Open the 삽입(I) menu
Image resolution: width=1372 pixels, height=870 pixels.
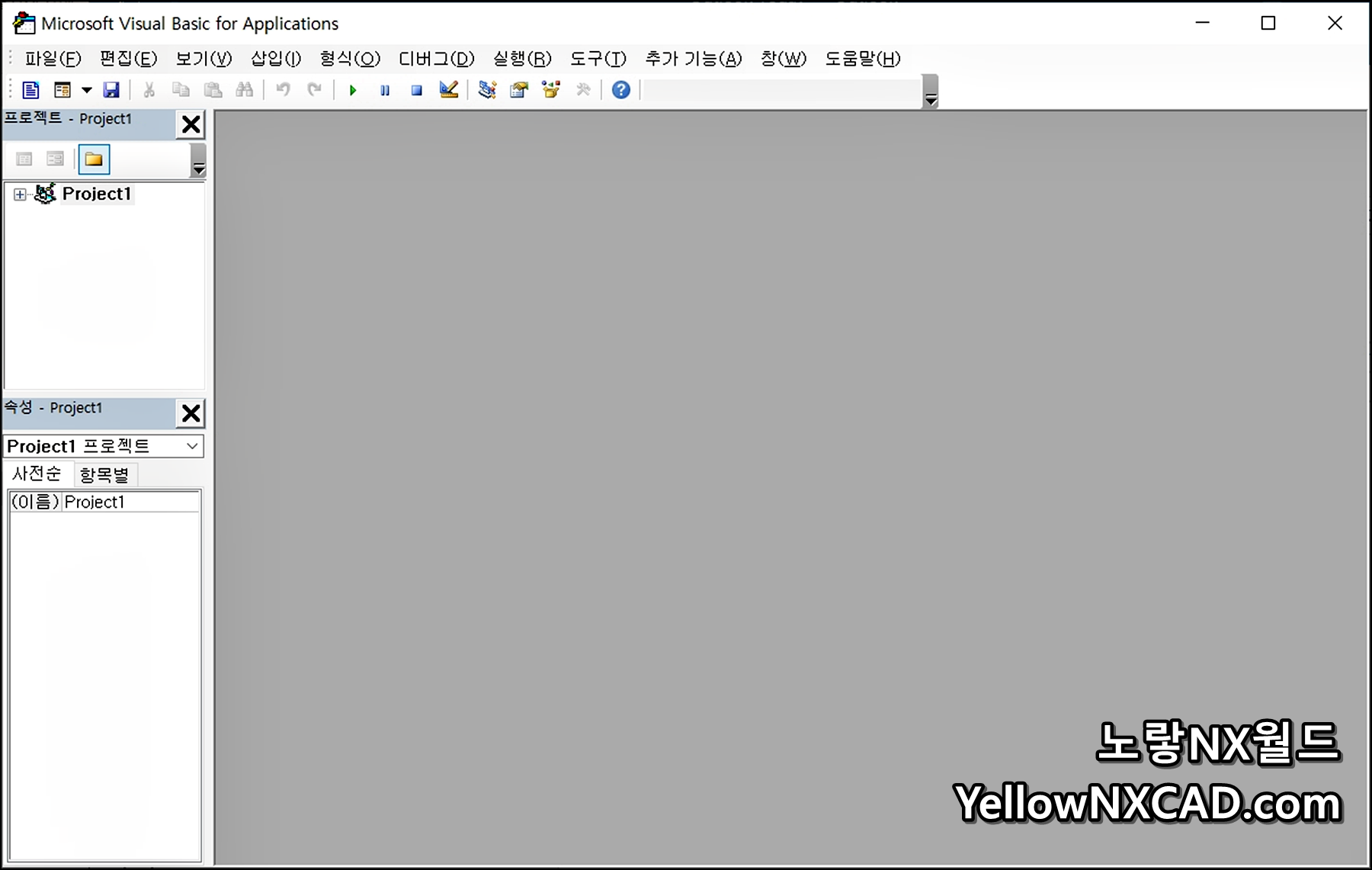coord(276,59)
